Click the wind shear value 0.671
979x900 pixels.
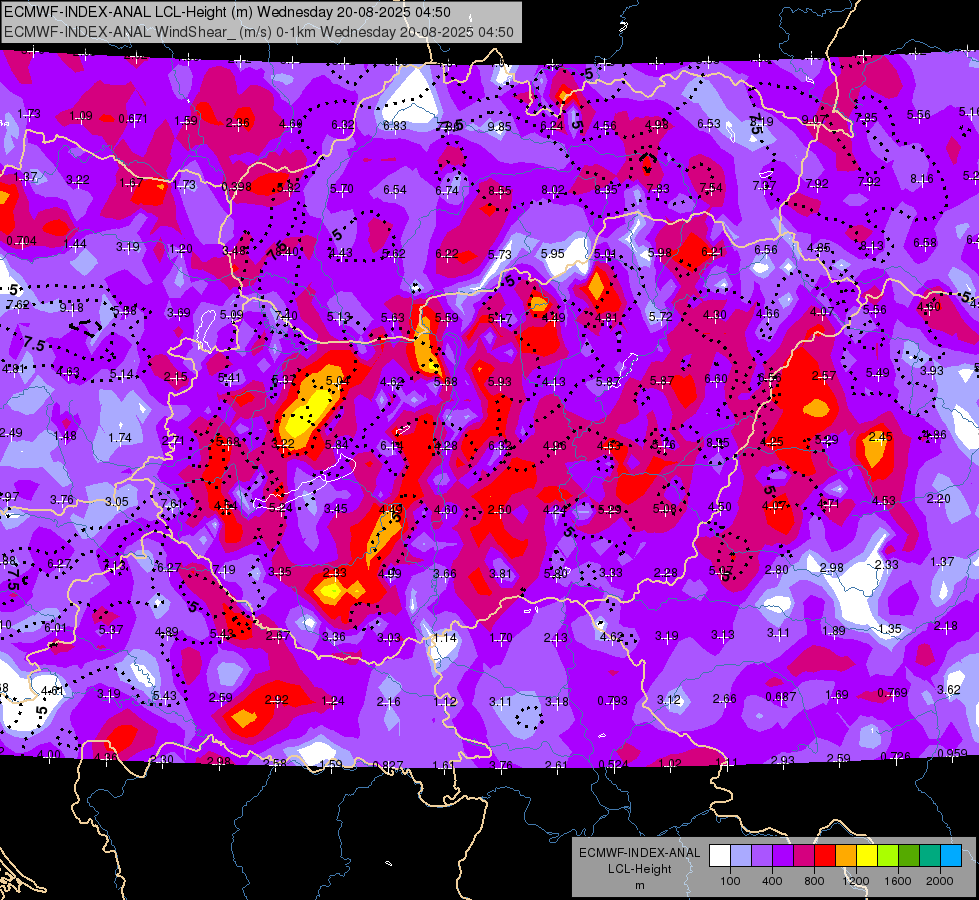point(133,118)
